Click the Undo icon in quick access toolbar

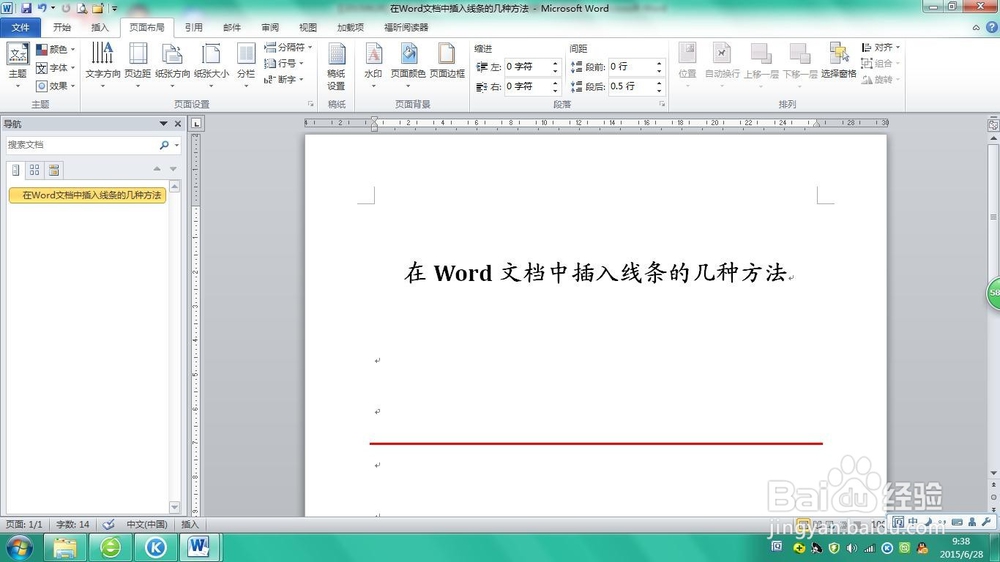click(x=42, y=8)
